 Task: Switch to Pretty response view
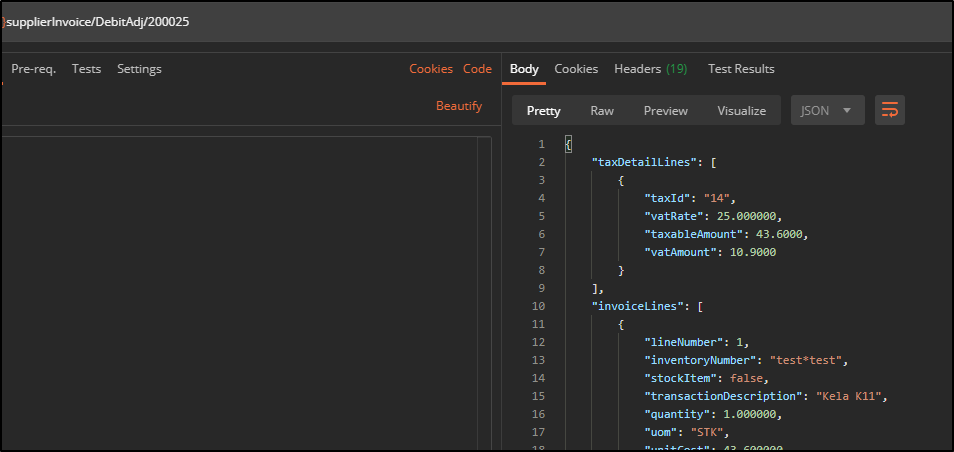click(543, 111)
